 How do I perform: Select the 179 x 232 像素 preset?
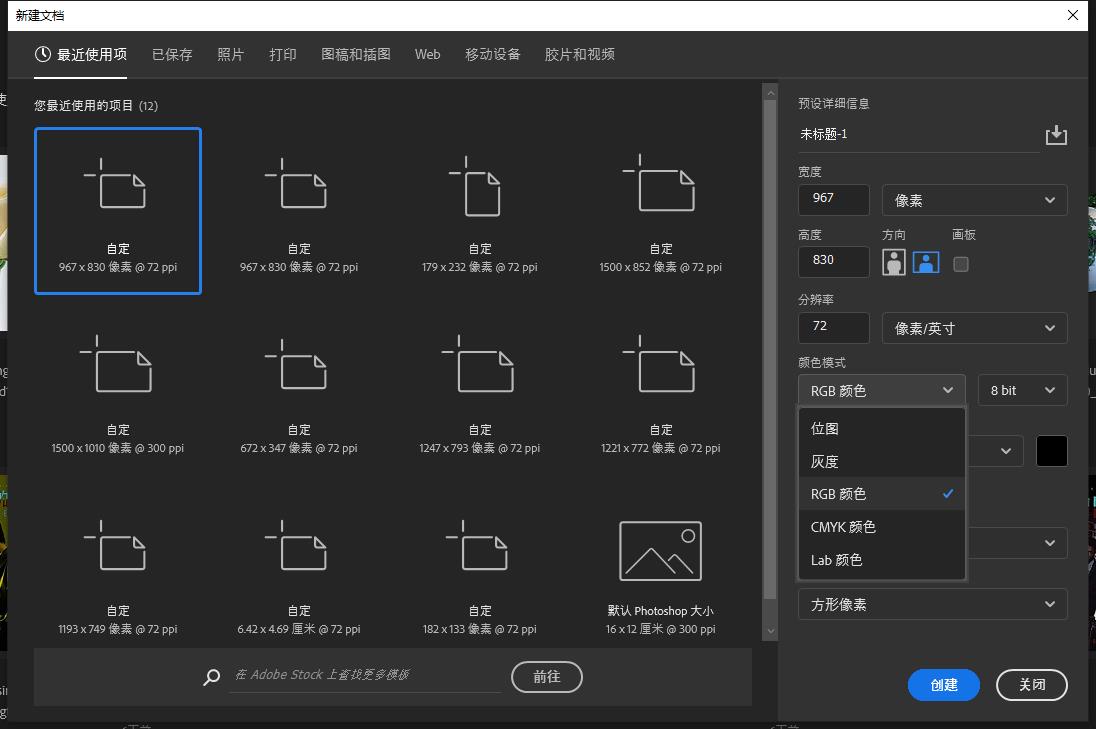480,210
